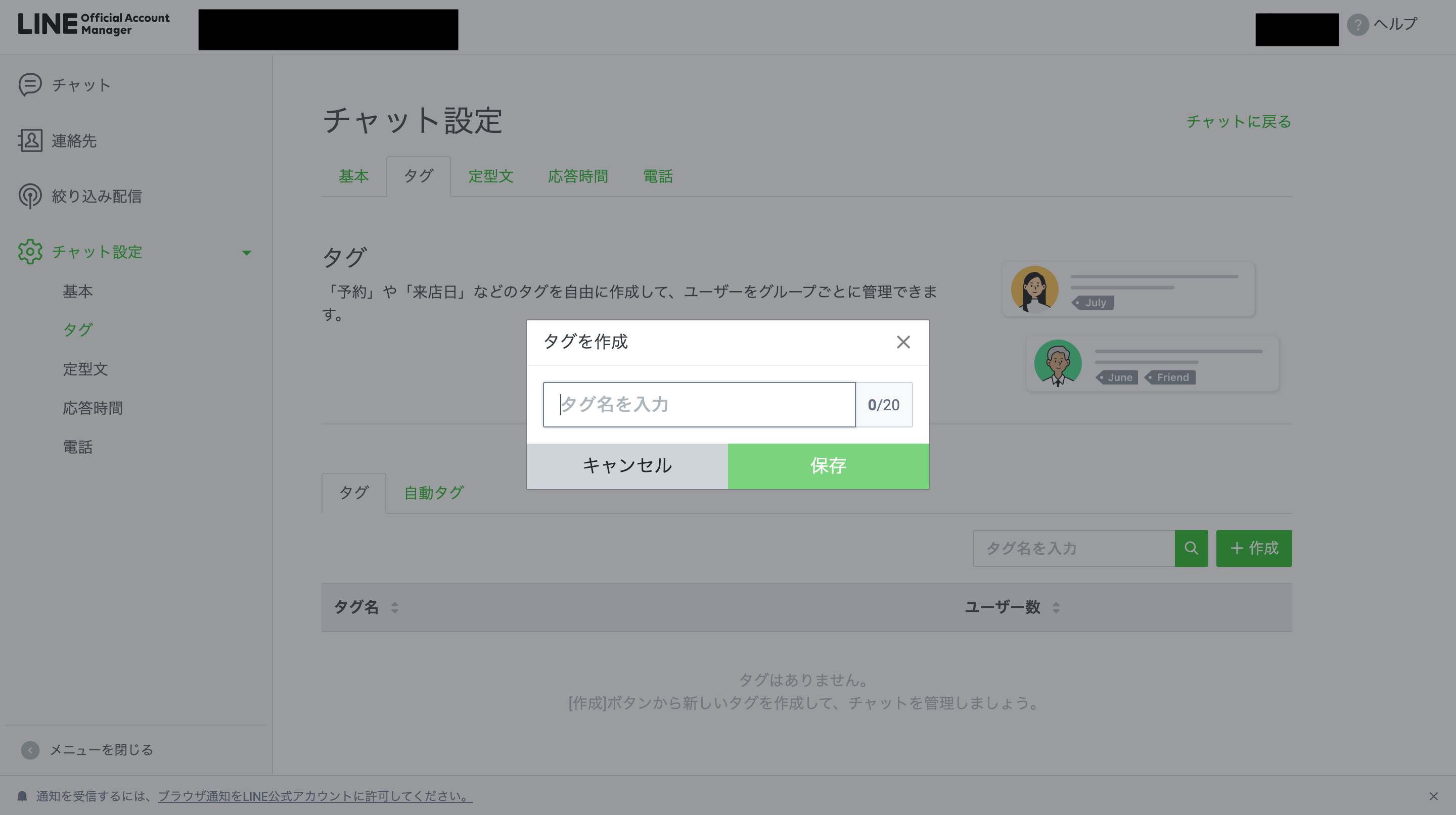Dismiss the notification banner with X
The image size is (1456, 815).
1433,796
